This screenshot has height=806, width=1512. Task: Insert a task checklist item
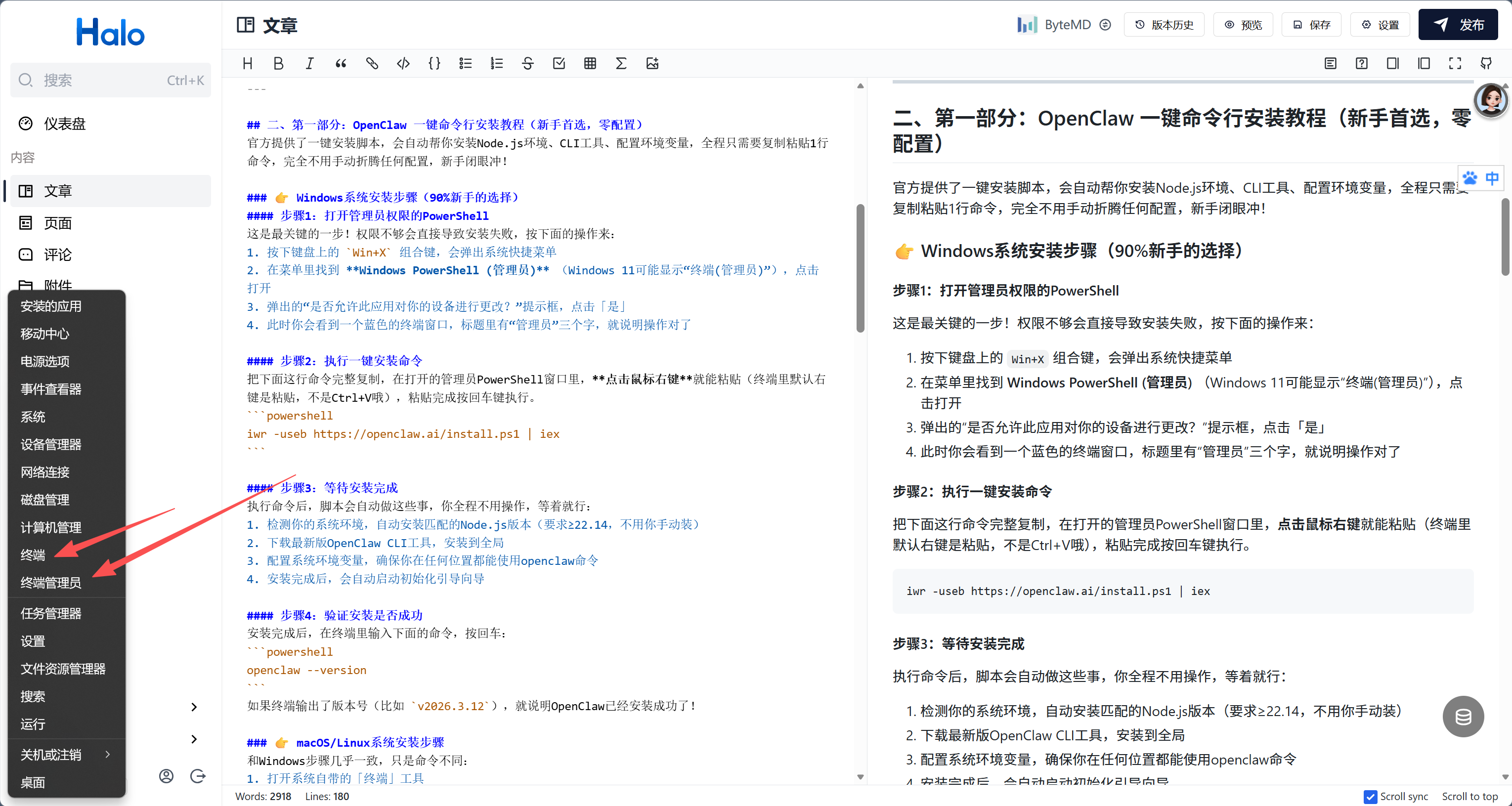[559, 63]
